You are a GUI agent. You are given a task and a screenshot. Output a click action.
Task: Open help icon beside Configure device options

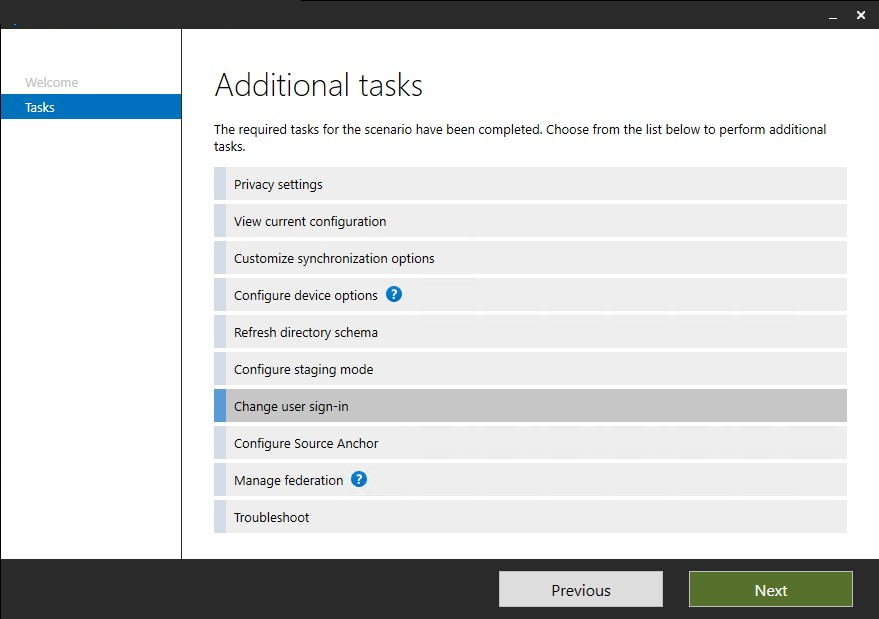click(x=394, y=294)
